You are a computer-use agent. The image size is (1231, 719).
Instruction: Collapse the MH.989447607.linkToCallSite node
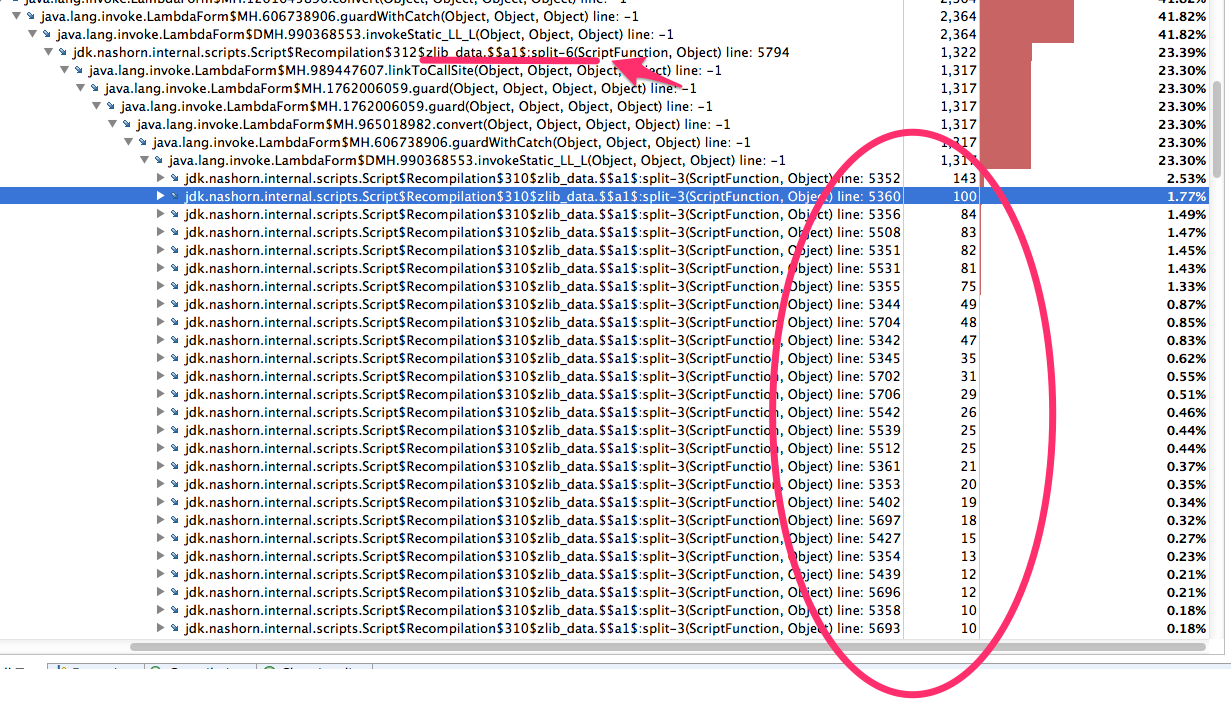65,71
